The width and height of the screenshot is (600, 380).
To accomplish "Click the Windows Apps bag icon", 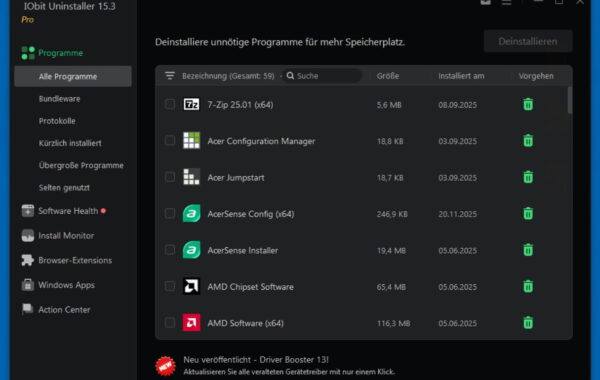I will coord(28,285).
